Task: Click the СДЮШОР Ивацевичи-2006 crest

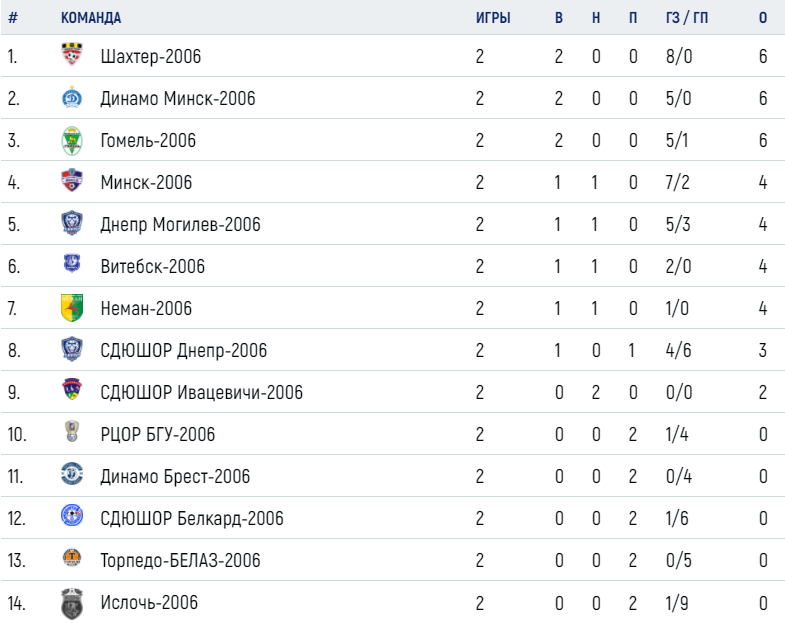Action: click(x=72, y=389)
